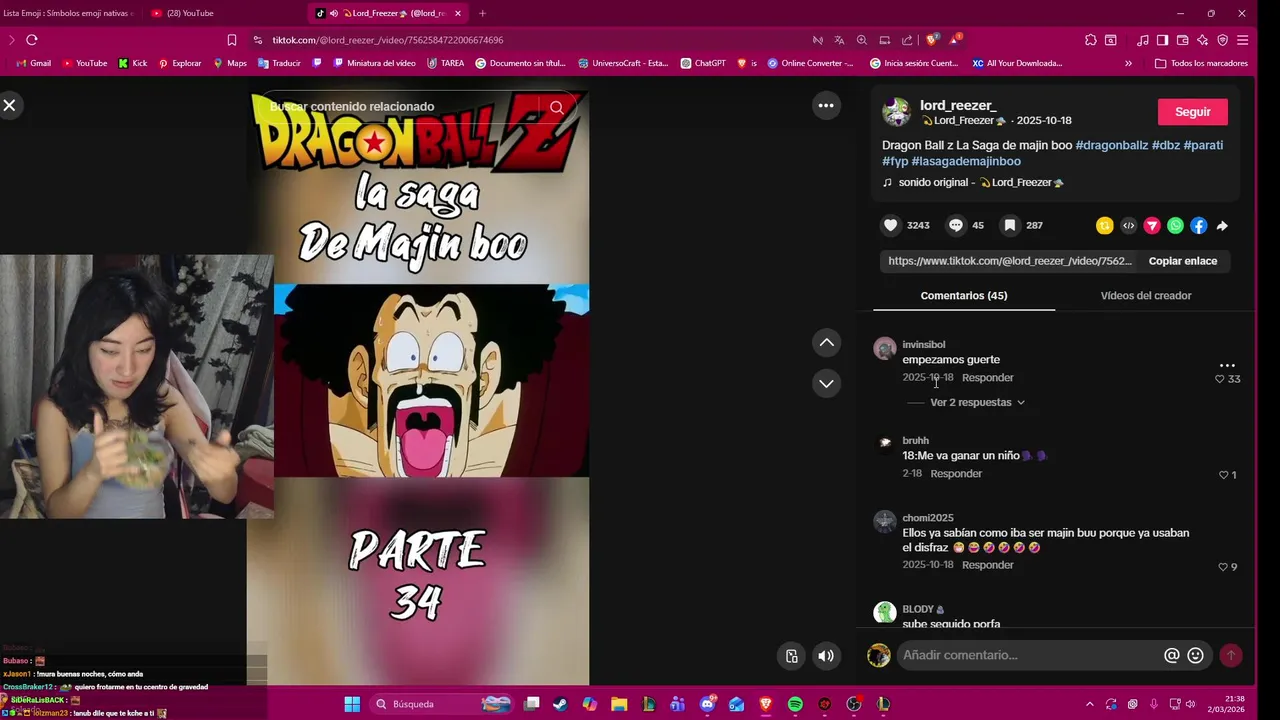Go to the previous video with up arrow
This screenshot has height=720, width=1280.
coord(826,343)
